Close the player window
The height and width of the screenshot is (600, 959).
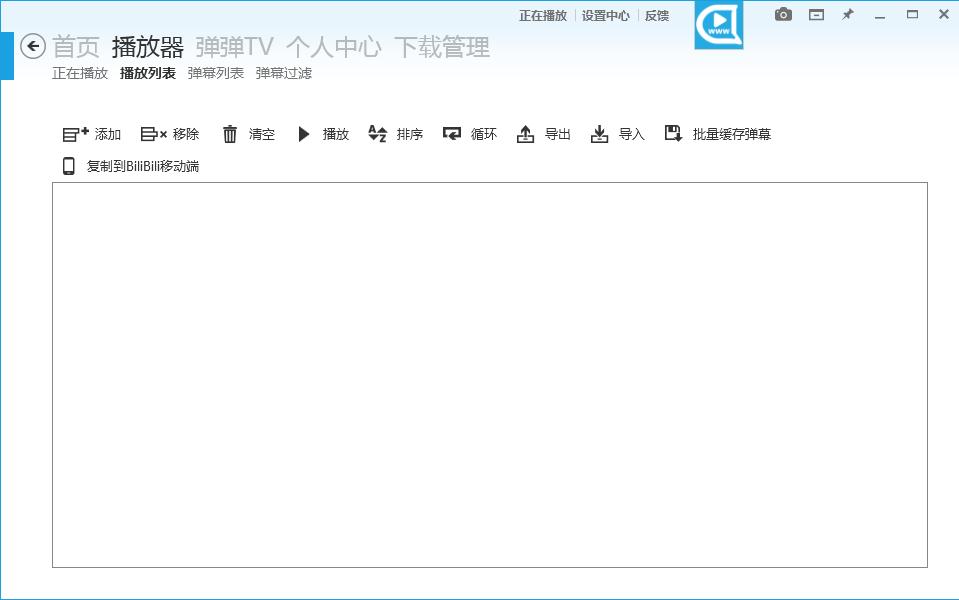point(944,15)
